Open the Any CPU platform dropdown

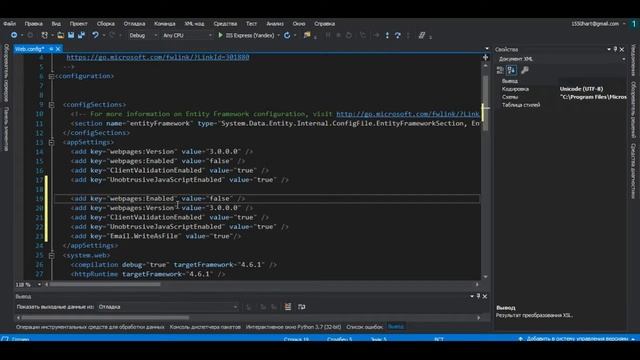pyautogui.click(x=187, y=36)
